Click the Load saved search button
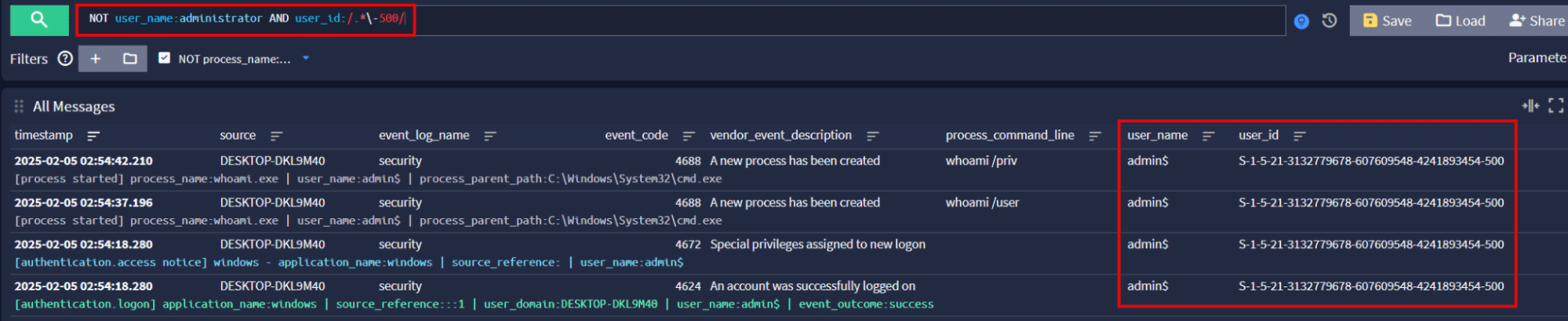Screen dimensions: 1568x321 pos(1460,20)
